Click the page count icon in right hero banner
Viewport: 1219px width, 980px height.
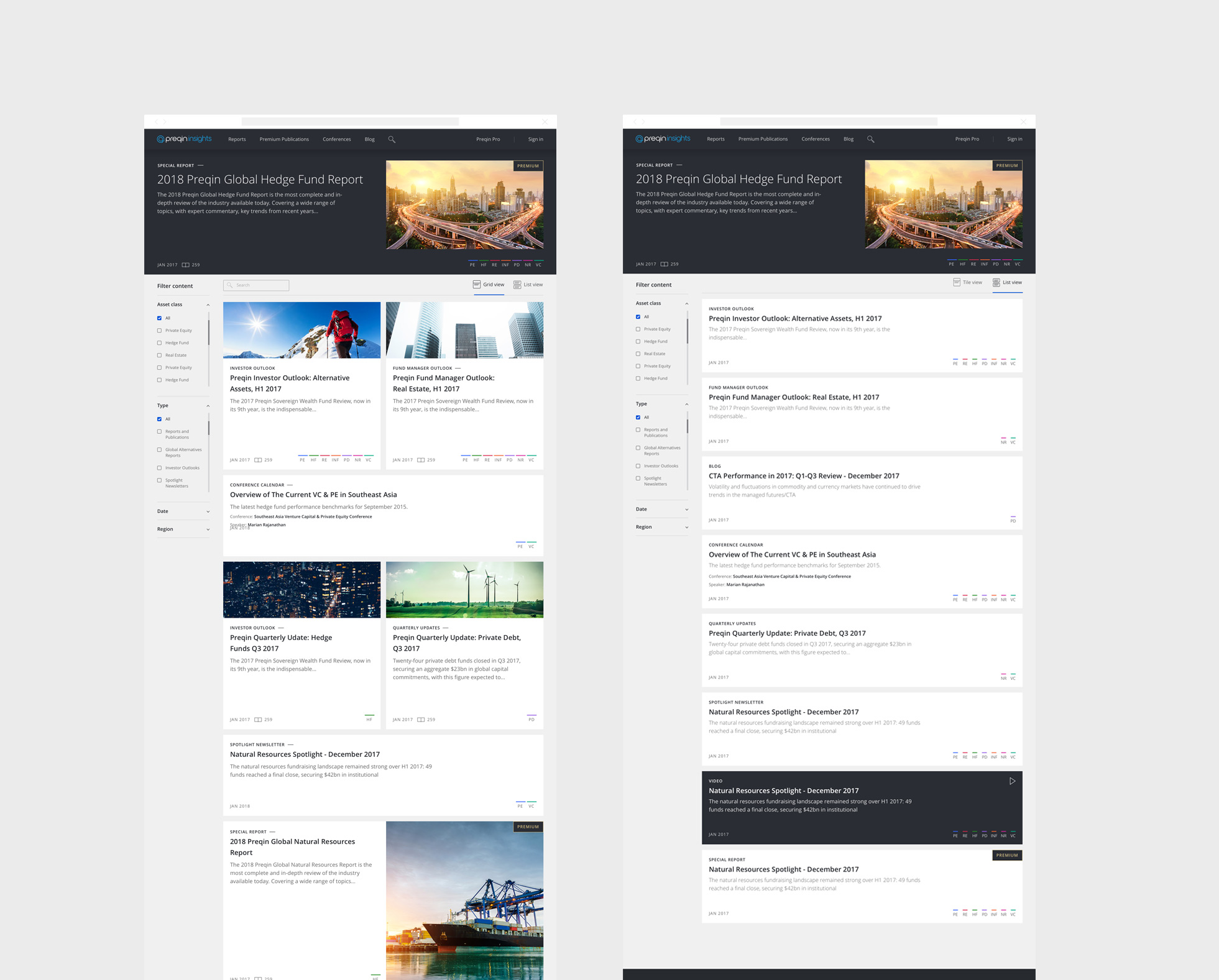(x=664, y=264)
